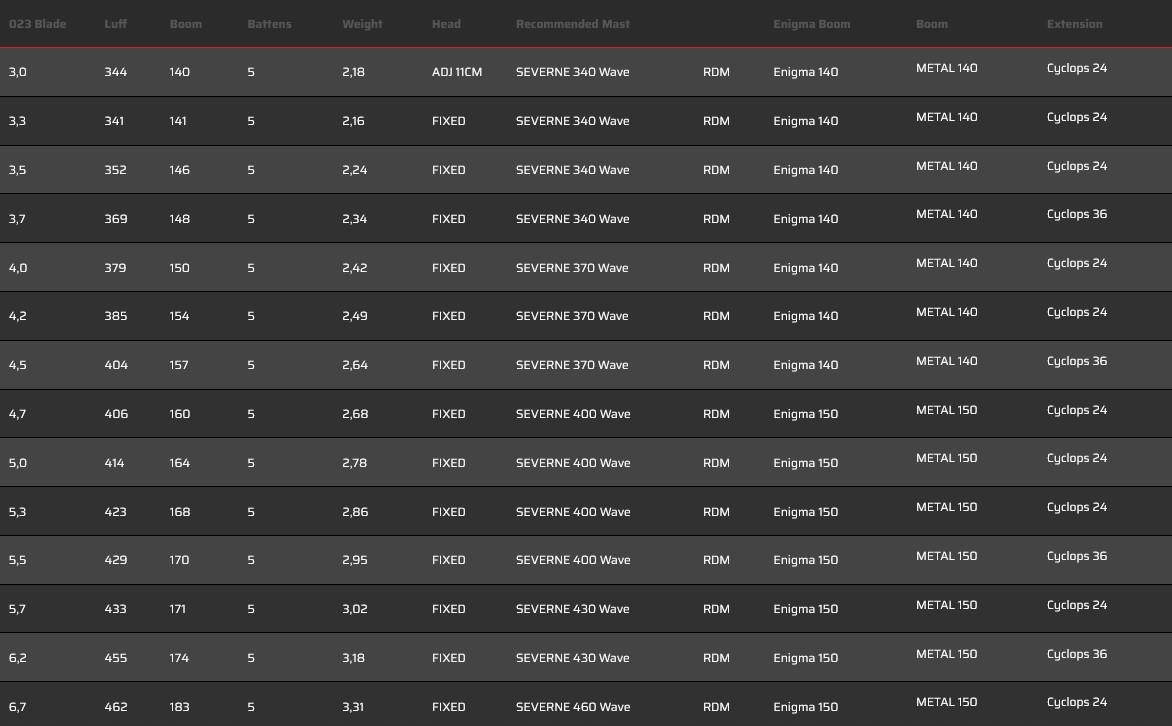The image size is (1172, 726).
Task: Click Cyclops 36 in the 3,7 row
Action: pos(1076,214)
